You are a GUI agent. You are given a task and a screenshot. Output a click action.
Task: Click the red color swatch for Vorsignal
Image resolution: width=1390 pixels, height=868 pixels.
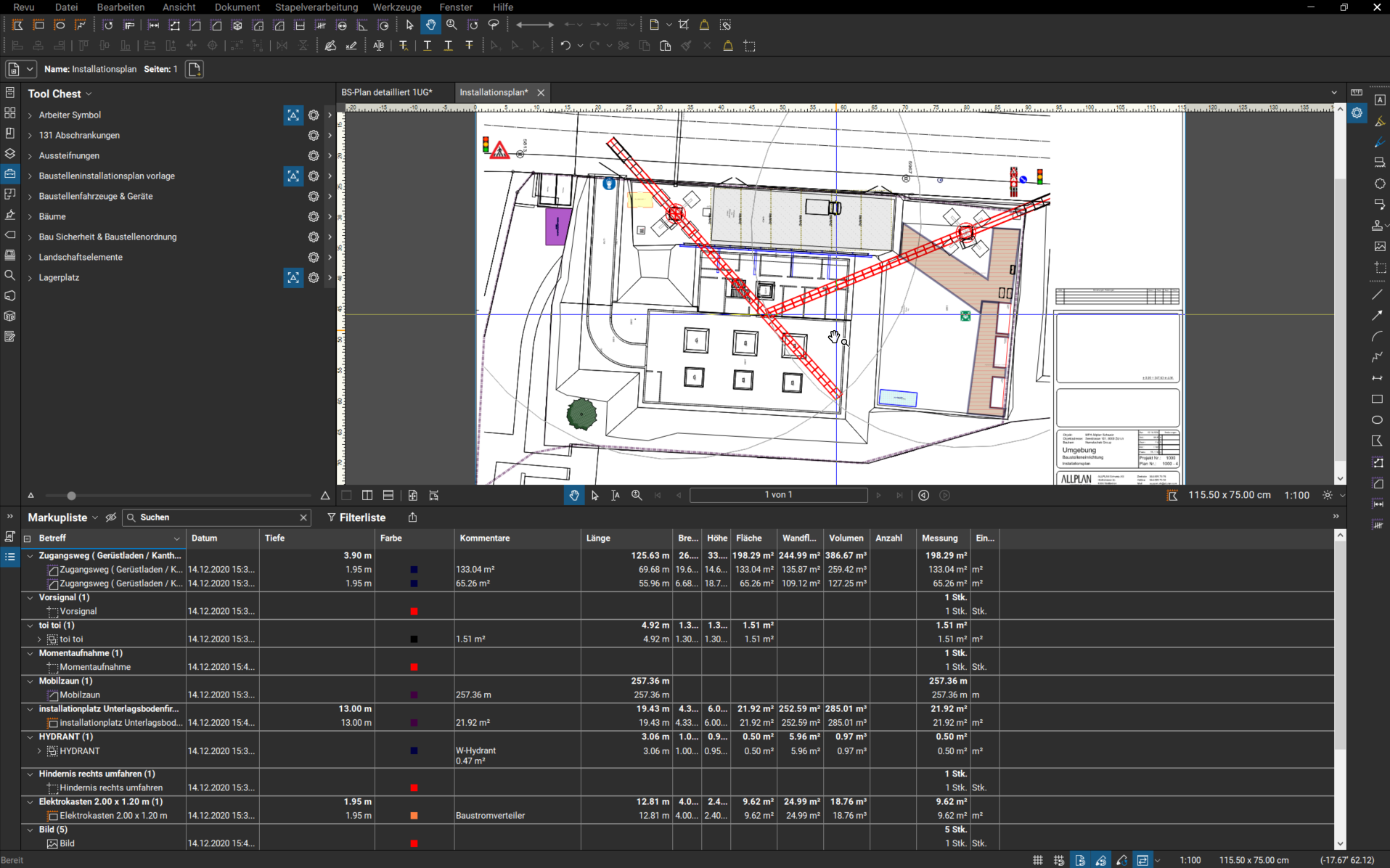click(414, 612)
